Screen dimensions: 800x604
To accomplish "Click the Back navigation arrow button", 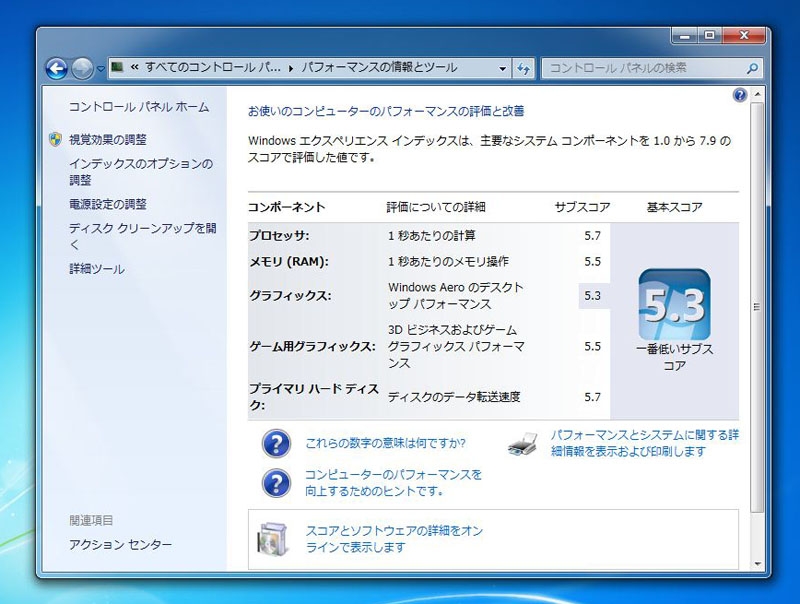I will click(57, 68).
